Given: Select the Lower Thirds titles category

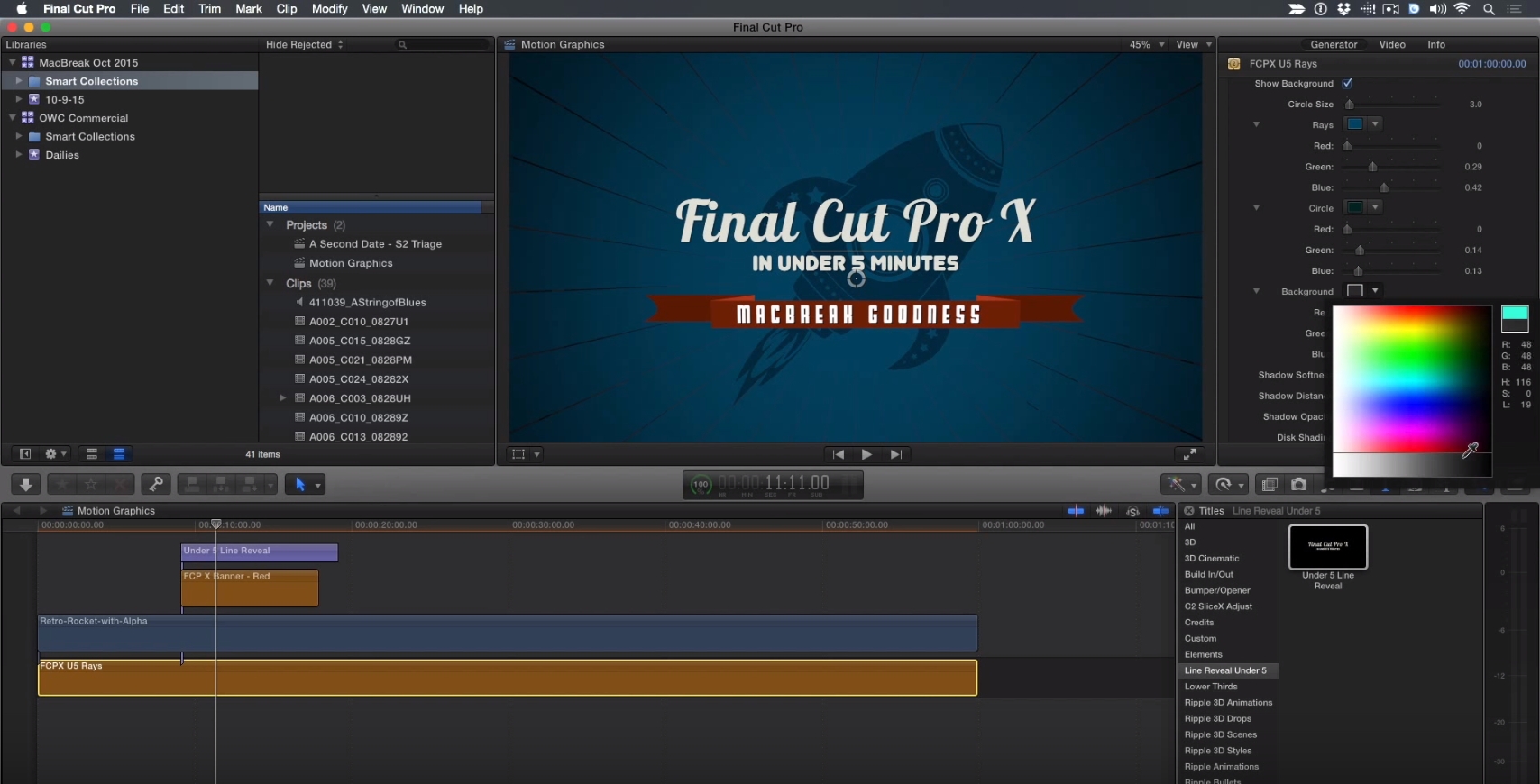Looking at the screenshot, I should (x=1211, y=687).
